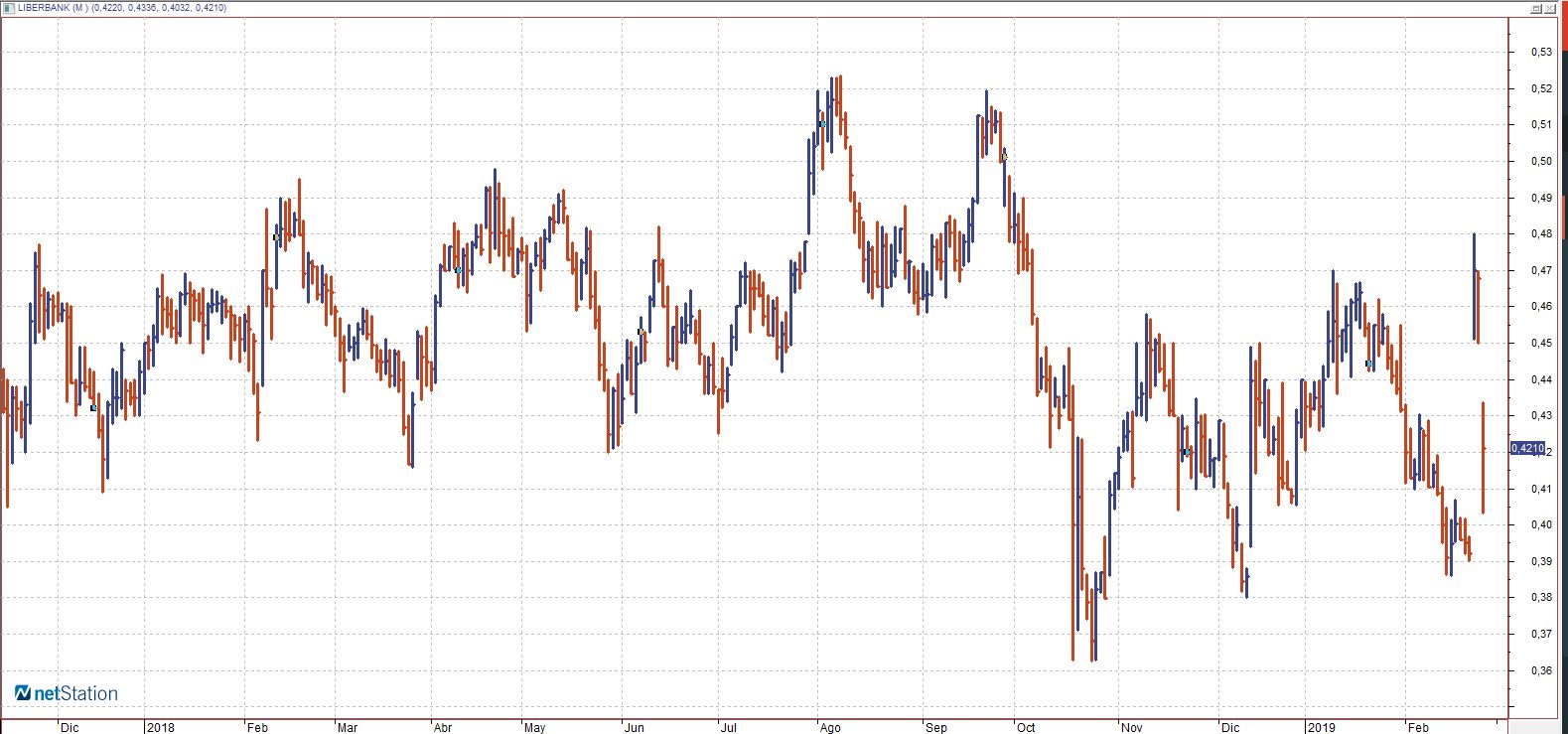Click the Jul label on the time axis

click(x=728, y=728)
